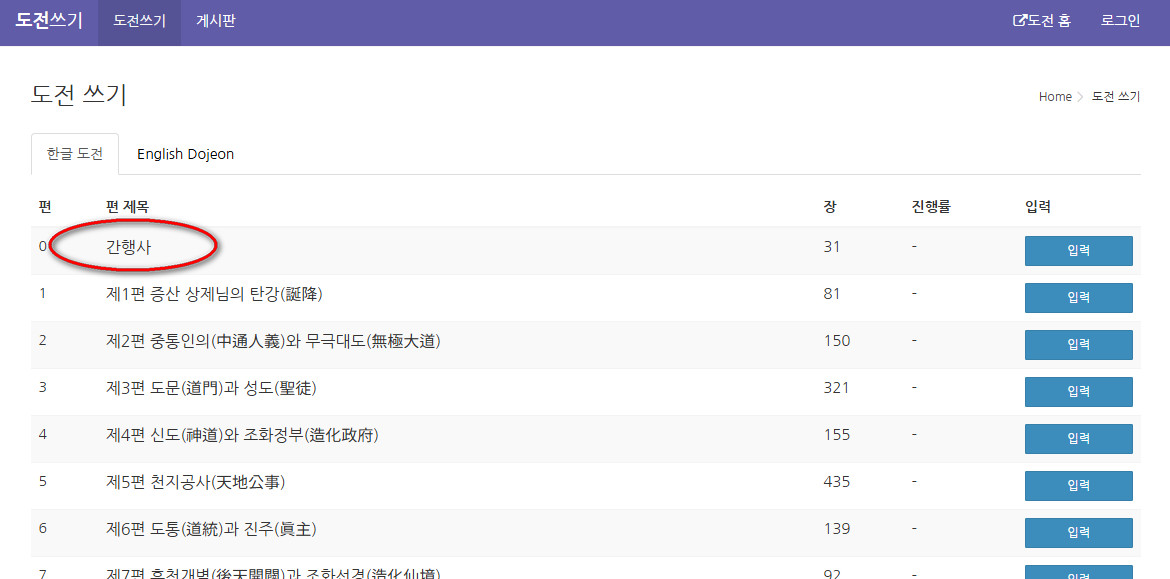The height and width of the screenshot is (579, 1170).
Task: Click the 제5편 천지공사 title text
Action: pos(196,482)
